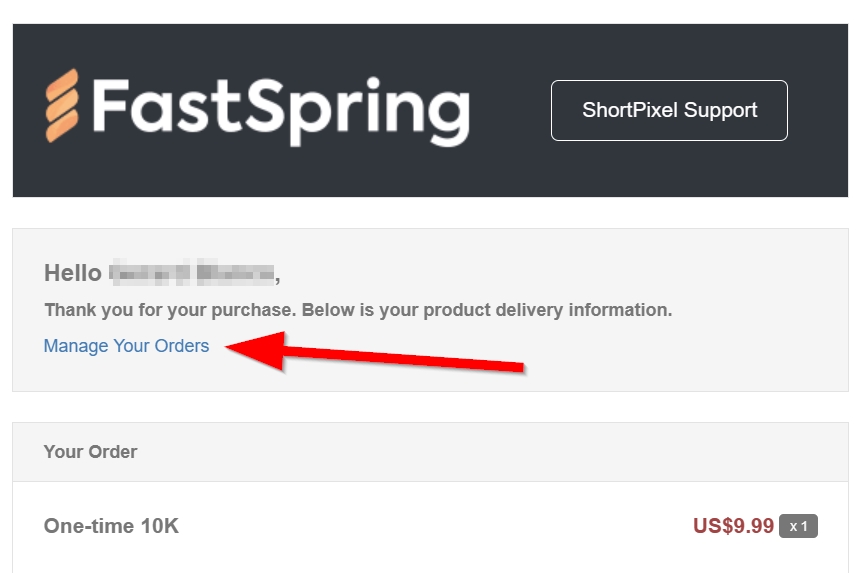
Task: Follow the Manage Your Orders link
Action: pos(126,346)
